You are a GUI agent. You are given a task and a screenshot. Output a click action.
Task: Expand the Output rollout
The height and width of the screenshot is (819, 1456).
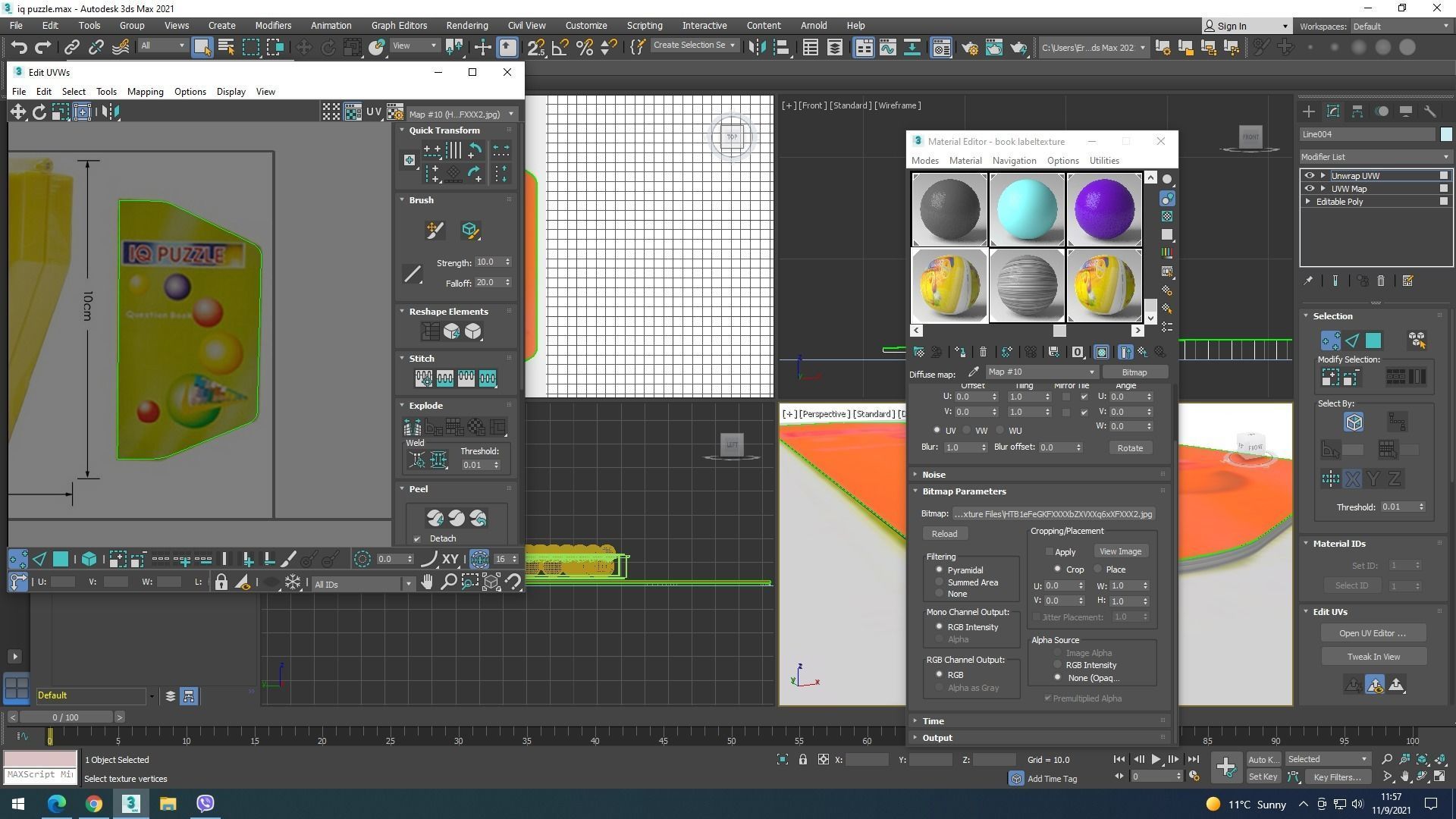pyautogui.click(x=1040, y=738)
